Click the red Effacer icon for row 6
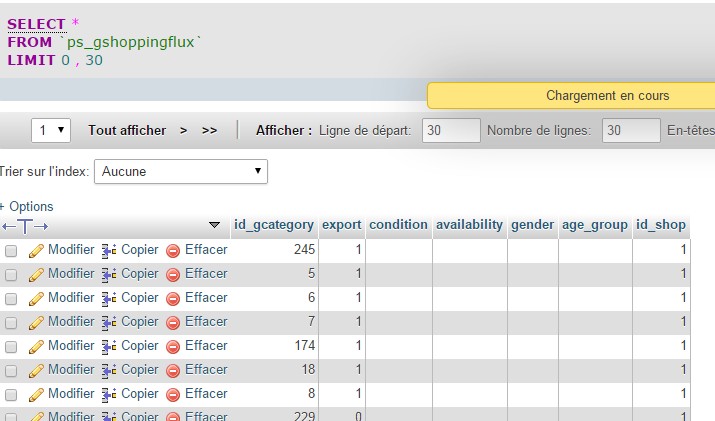 pos(173,298)
